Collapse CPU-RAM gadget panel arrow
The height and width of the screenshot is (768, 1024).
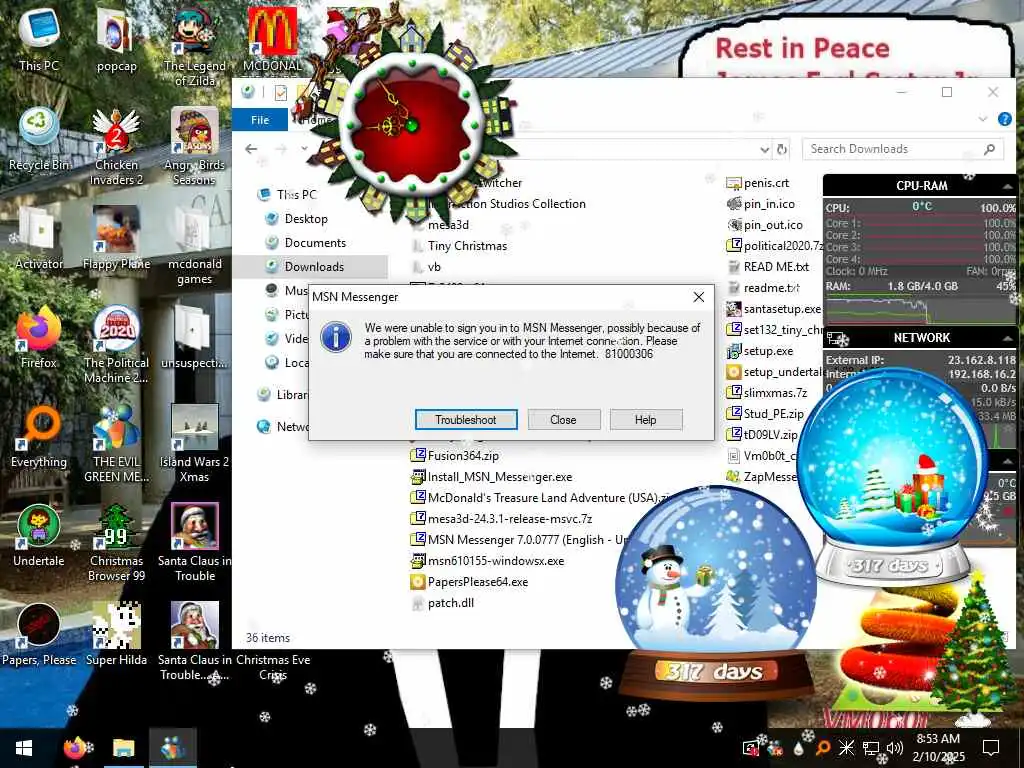tap(1008, 187)
